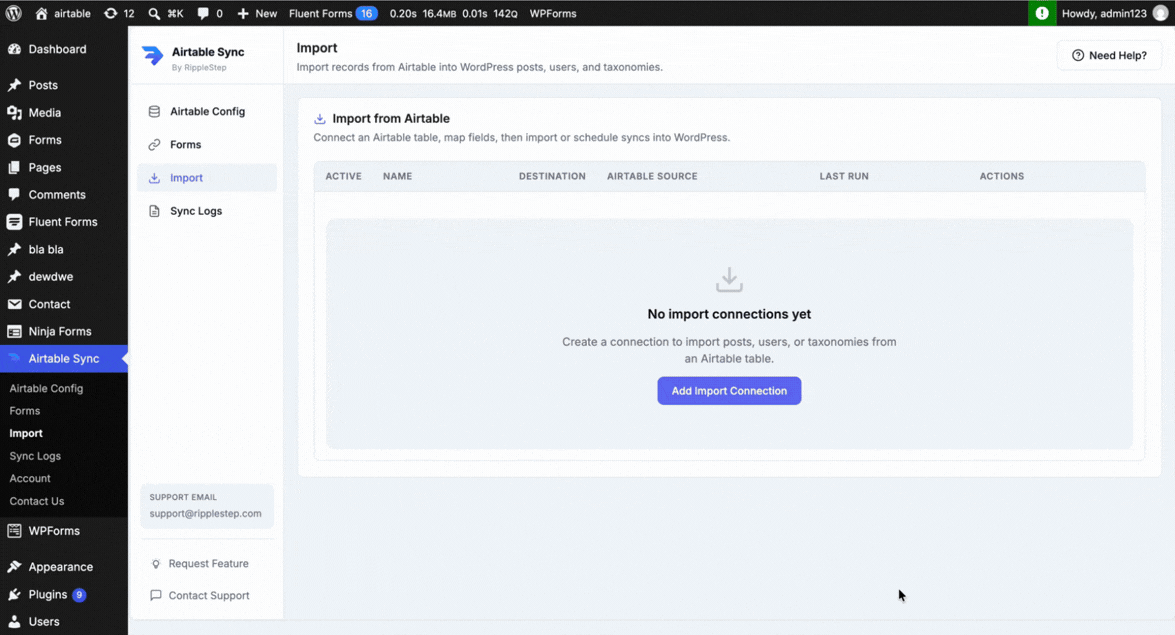Click the DESTINATION column header
The height and width of the screenshot is (635, 1175).
tap(552, 176)
